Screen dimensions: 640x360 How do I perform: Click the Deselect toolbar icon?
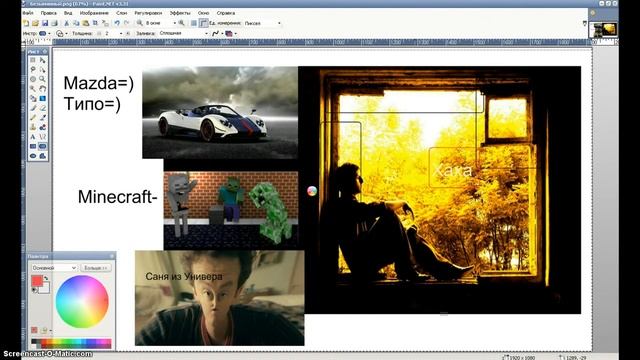coord(105,23)
